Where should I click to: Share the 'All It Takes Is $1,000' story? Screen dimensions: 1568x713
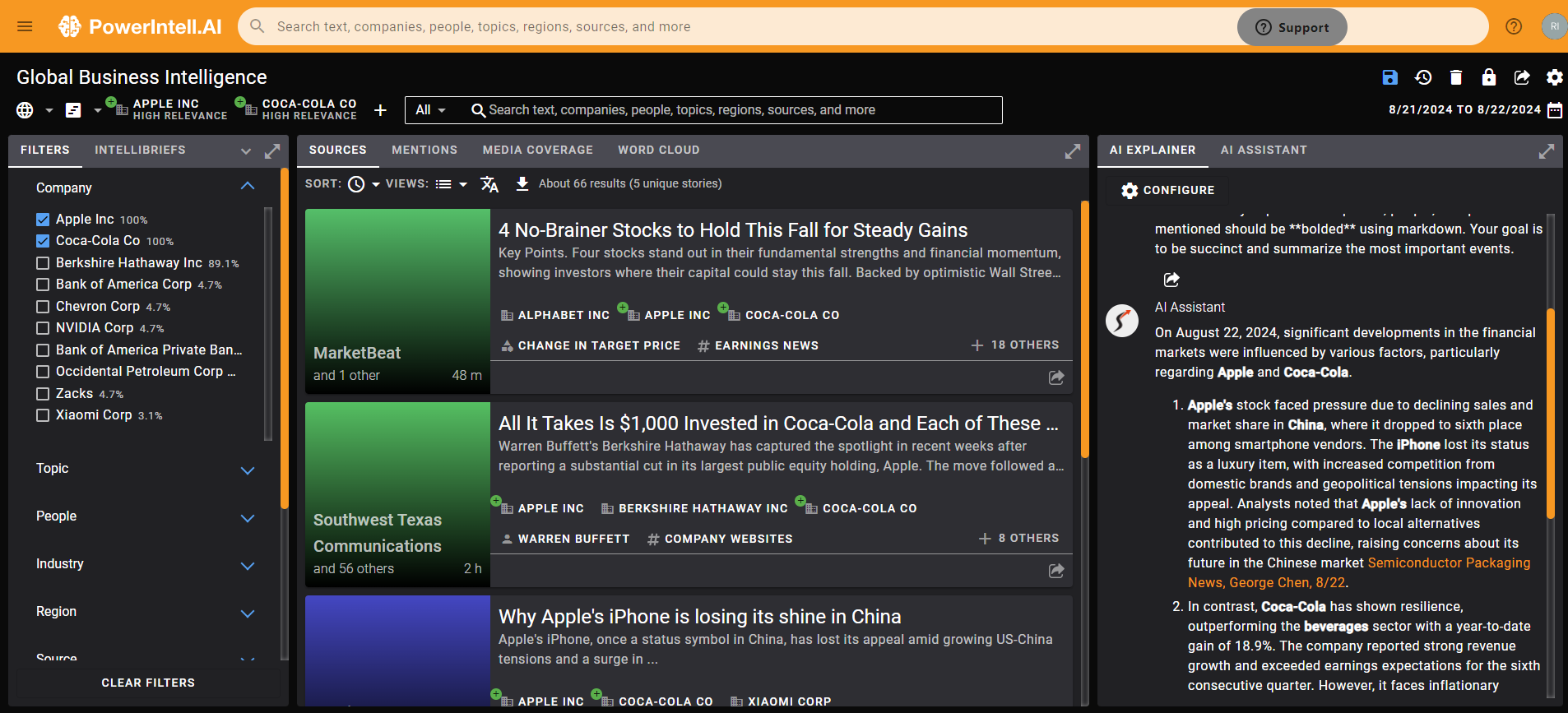[x=1056, y=571]
